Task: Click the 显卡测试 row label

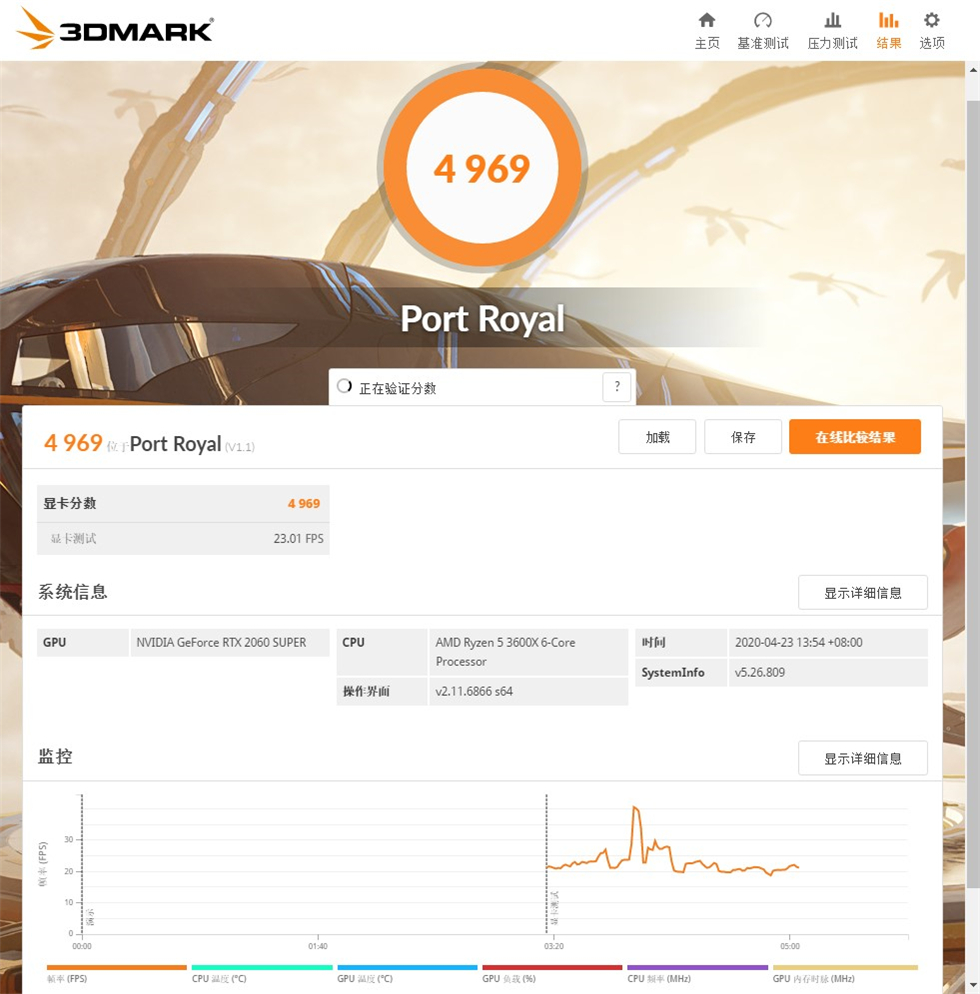Action: [x=74, y=538]
